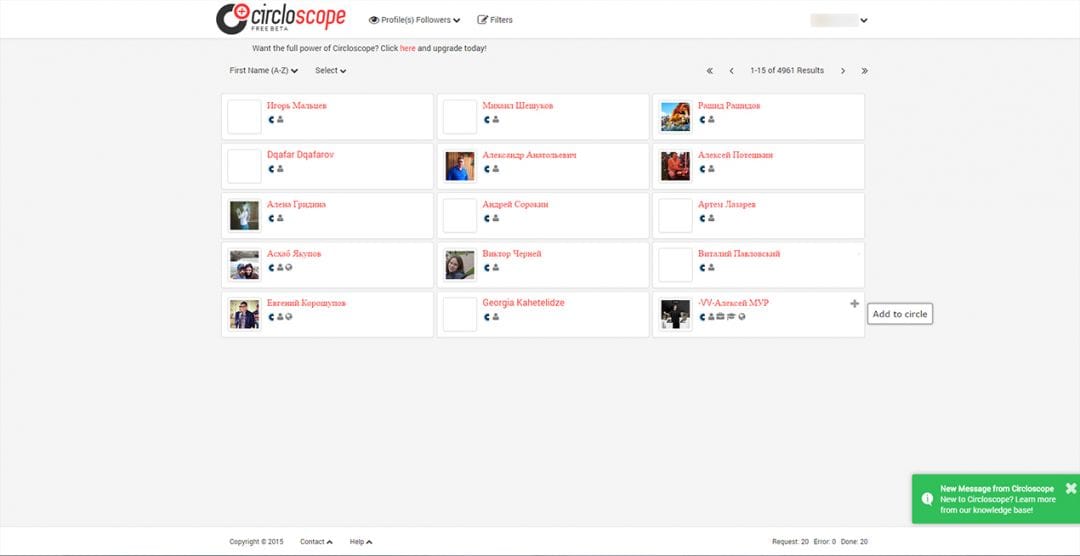Click the person icon under Dqafar Dqafarov

pos(280,169)
